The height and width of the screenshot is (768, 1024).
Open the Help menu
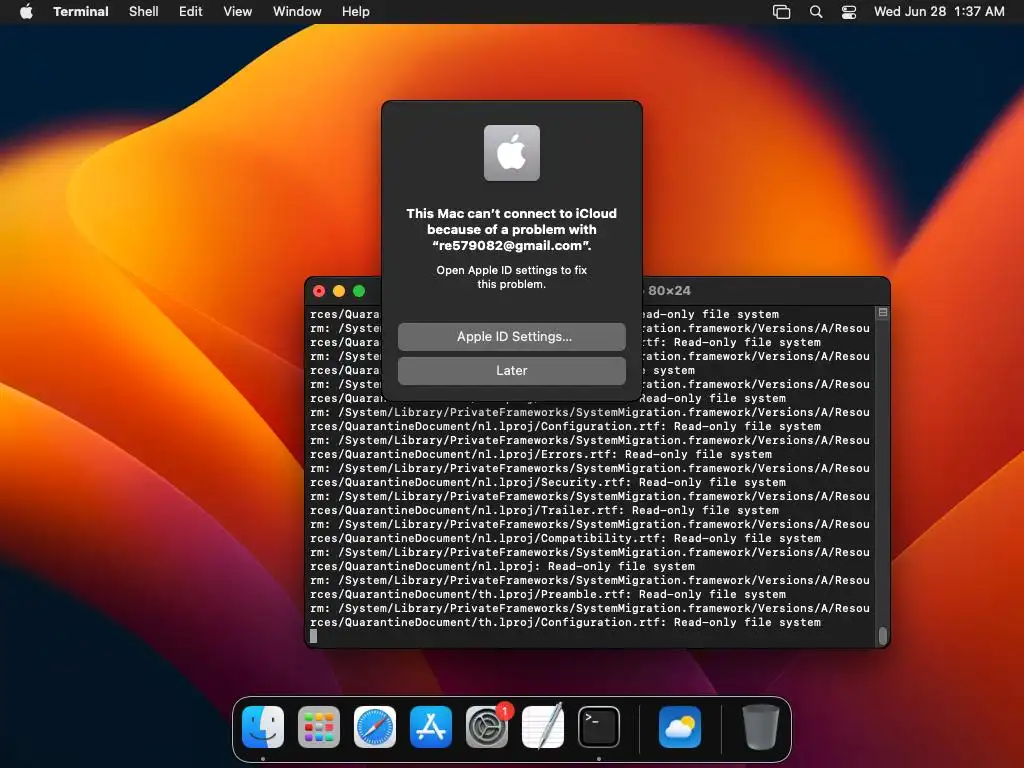(x=355, y=11)
